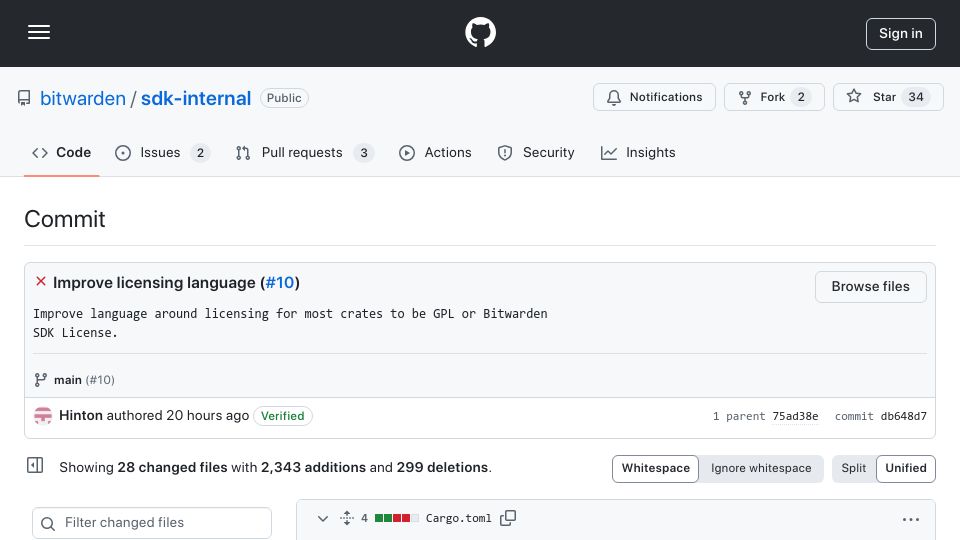Click the Issues circle icon
The height and width of the screenshot is (540, 960).
(x=123, y=153)
